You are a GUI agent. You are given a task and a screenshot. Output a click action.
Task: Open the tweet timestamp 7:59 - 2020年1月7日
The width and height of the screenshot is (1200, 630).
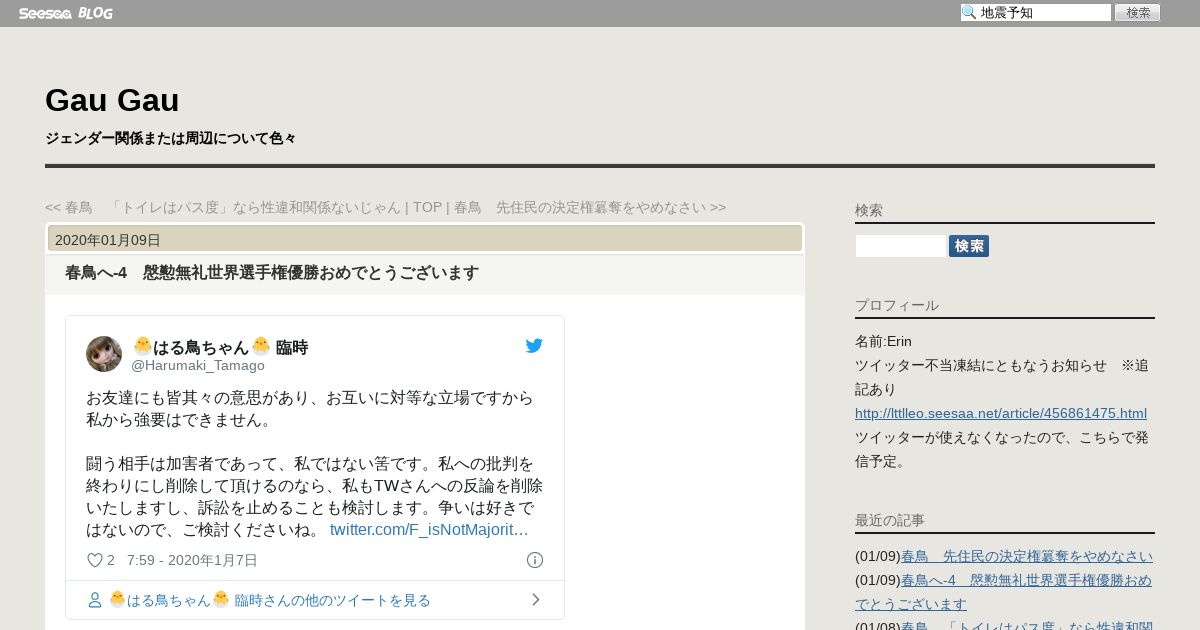(192, 560)
